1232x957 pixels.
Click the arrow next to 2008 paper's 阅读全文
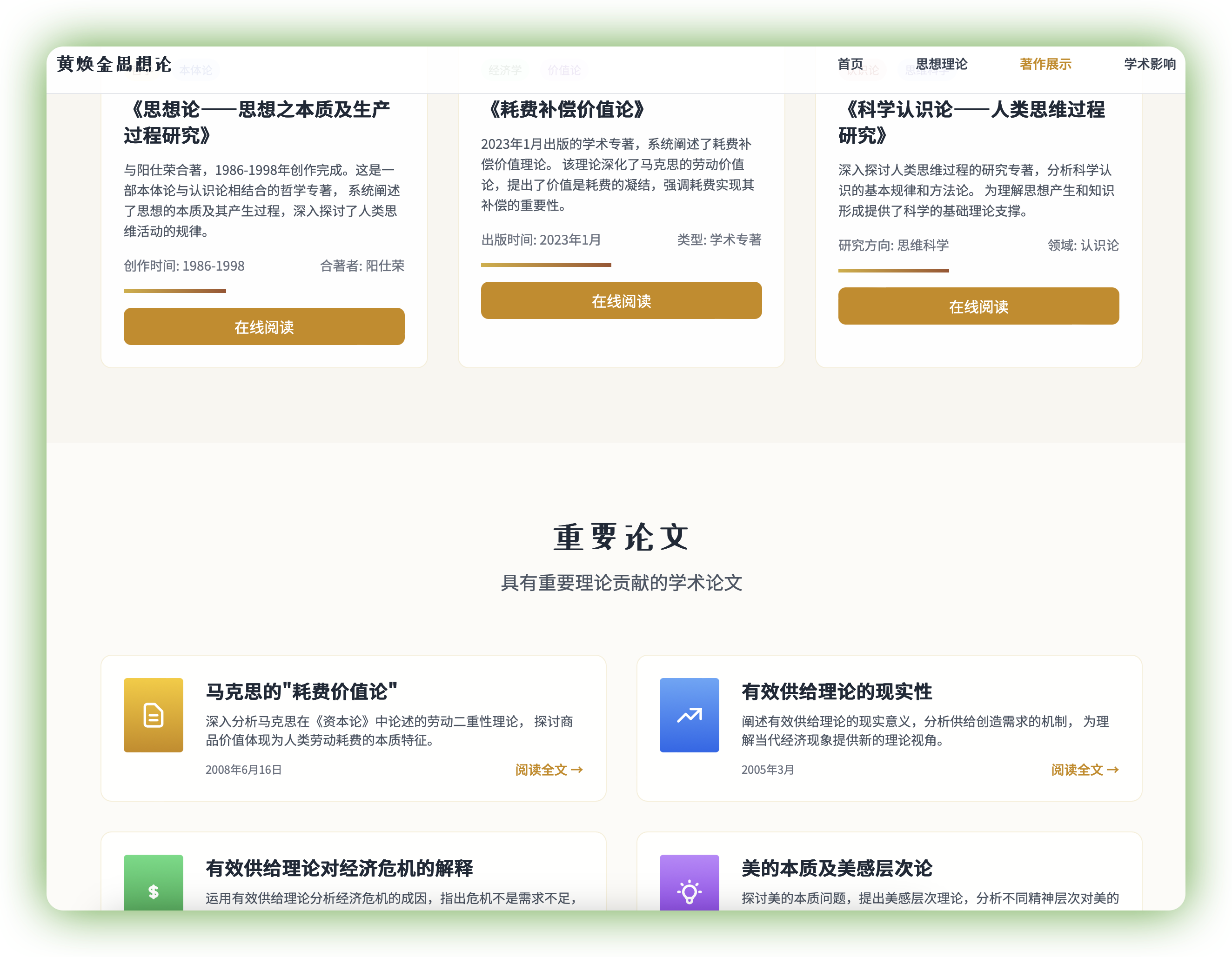[x=577, y=770]
